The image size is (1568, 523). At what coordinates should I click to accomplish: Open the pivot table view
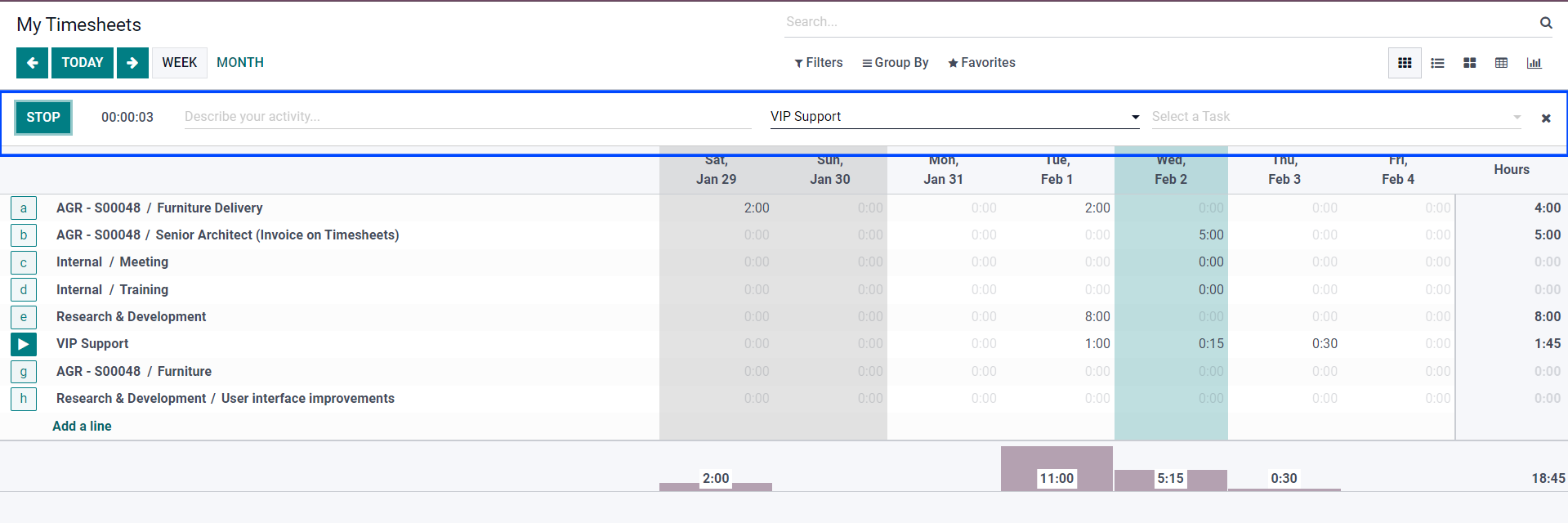pos(1501,62)
